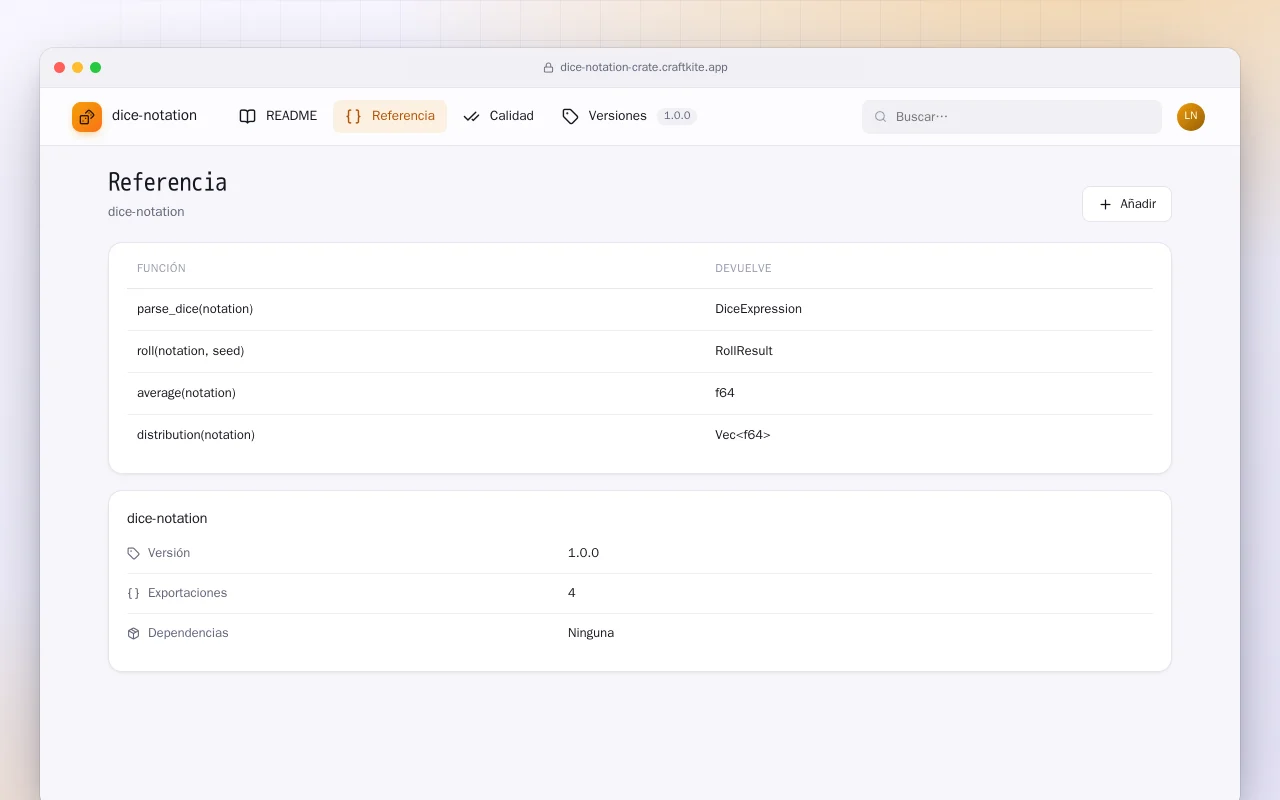
Task: Select the distribution(notation) row
Action: point(640,435)
